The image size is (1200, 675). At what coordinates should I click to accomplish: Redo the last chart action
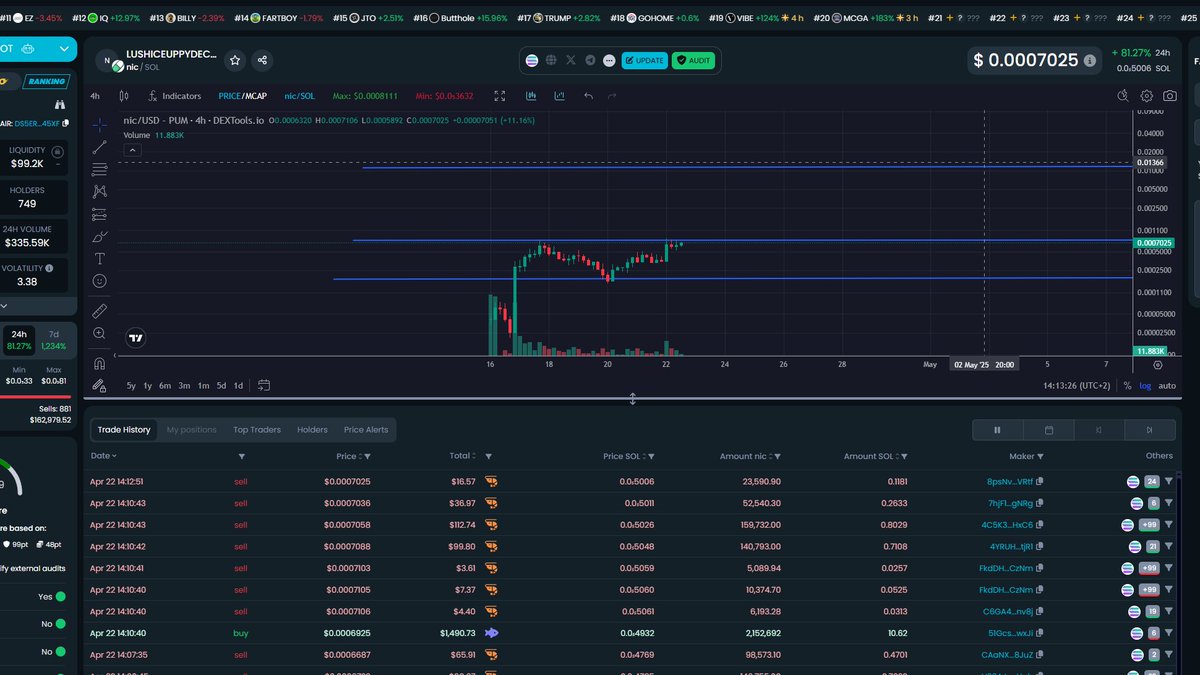612,96
